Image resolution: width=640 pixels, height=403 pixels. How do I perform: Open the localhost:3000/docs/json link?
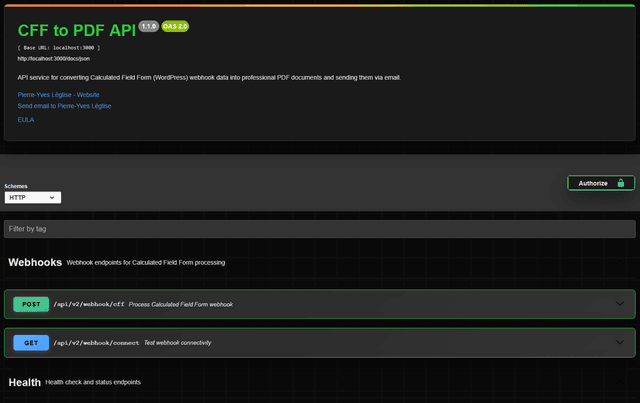(53, 59)
